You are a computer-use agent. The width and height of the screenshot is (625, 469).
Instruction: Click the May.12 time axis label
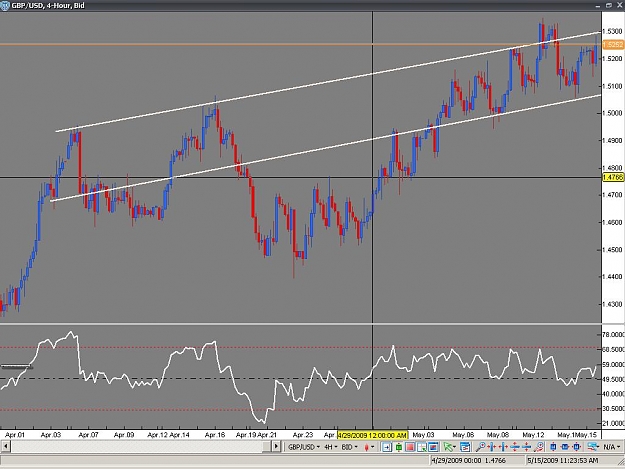pyautogui.click(x=533, y=435)
